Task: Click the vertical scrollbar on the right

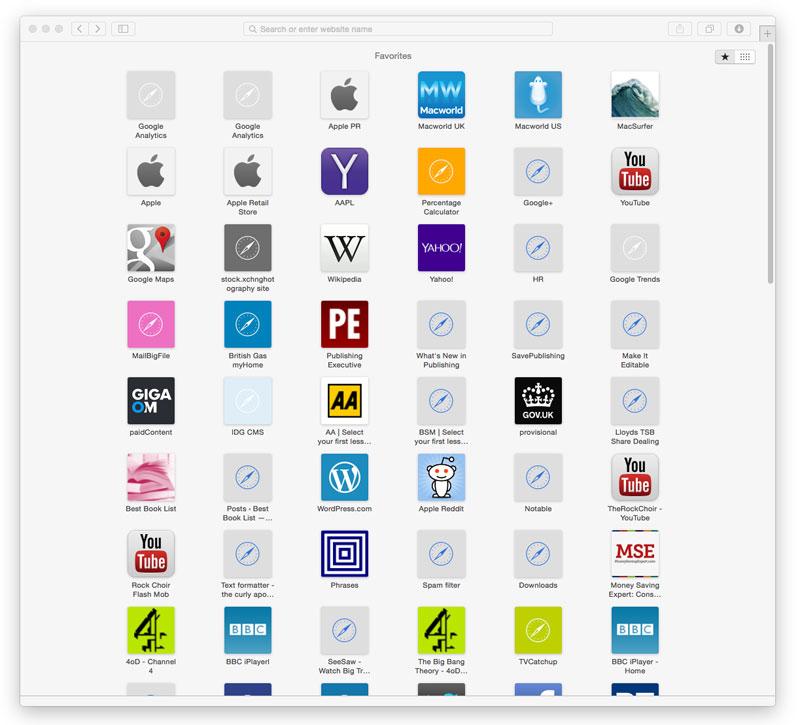Action: pyautogui.click(x=770, y=163)
